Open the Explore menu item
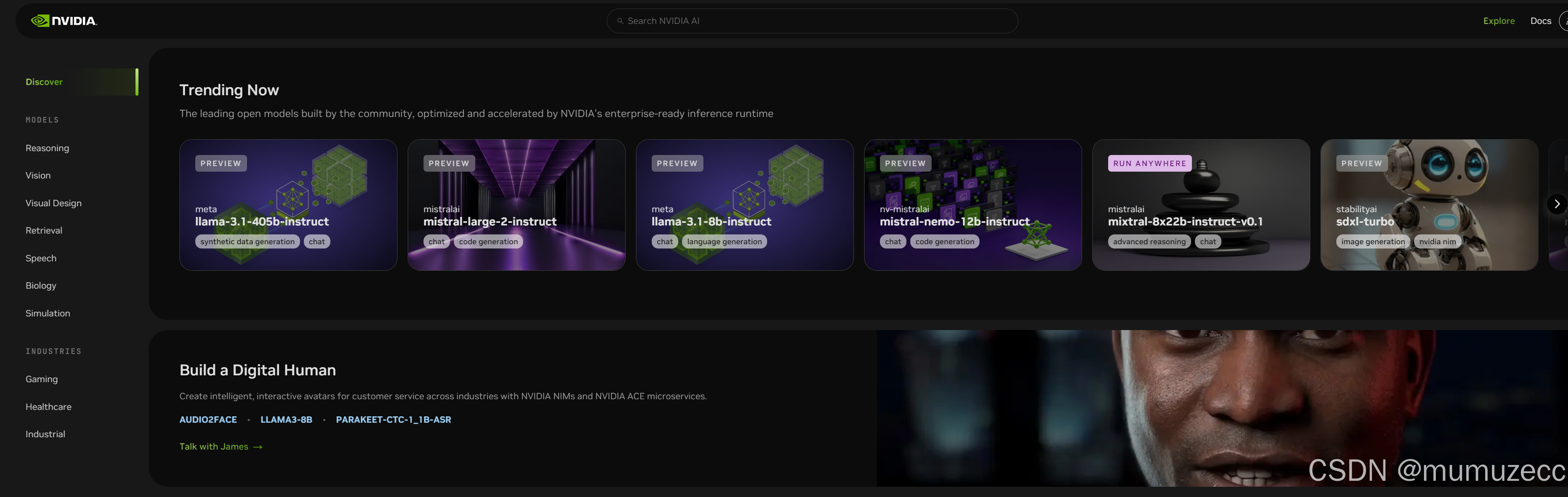1568x497 pixels. click(1499, 20)
